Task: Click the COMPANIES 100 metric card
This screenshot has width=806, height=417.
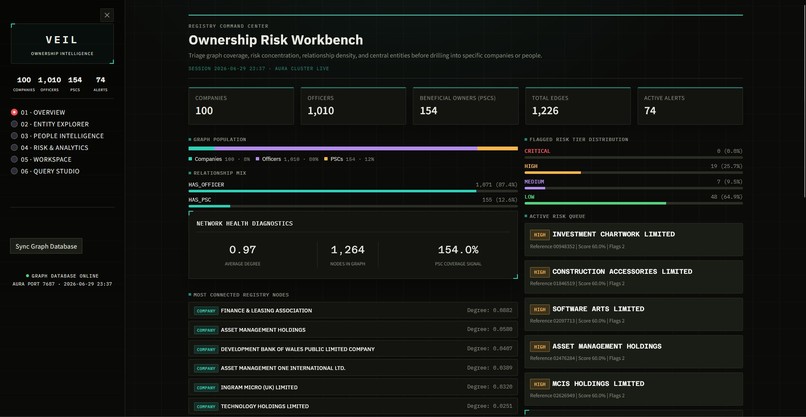Action: coord(241,106)
